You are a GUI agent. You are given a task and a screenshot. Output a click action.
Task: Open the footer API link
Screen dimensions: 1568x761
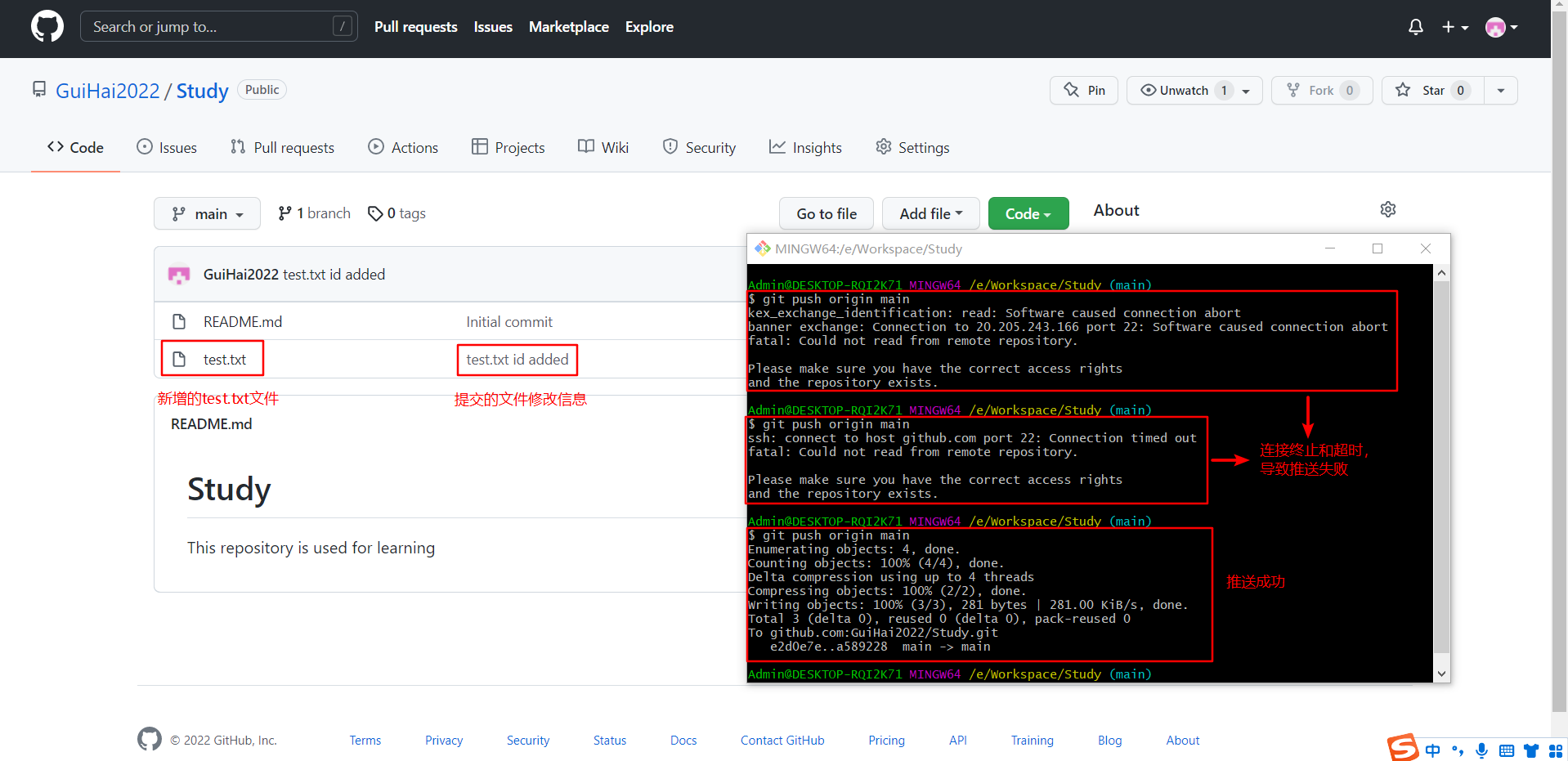click(958, 741)
